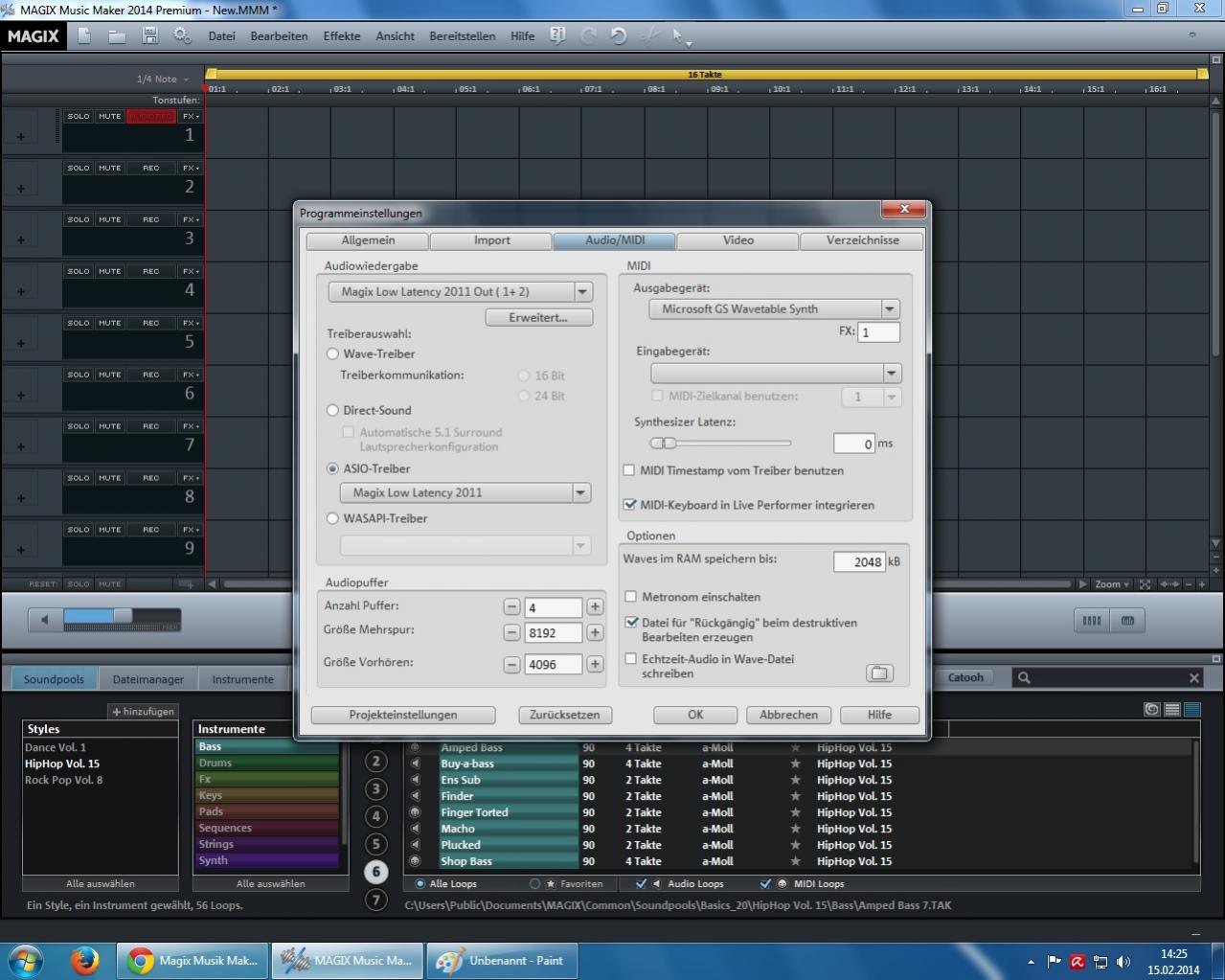Switch loop list to detail view icon

[x=1192, y=710]
